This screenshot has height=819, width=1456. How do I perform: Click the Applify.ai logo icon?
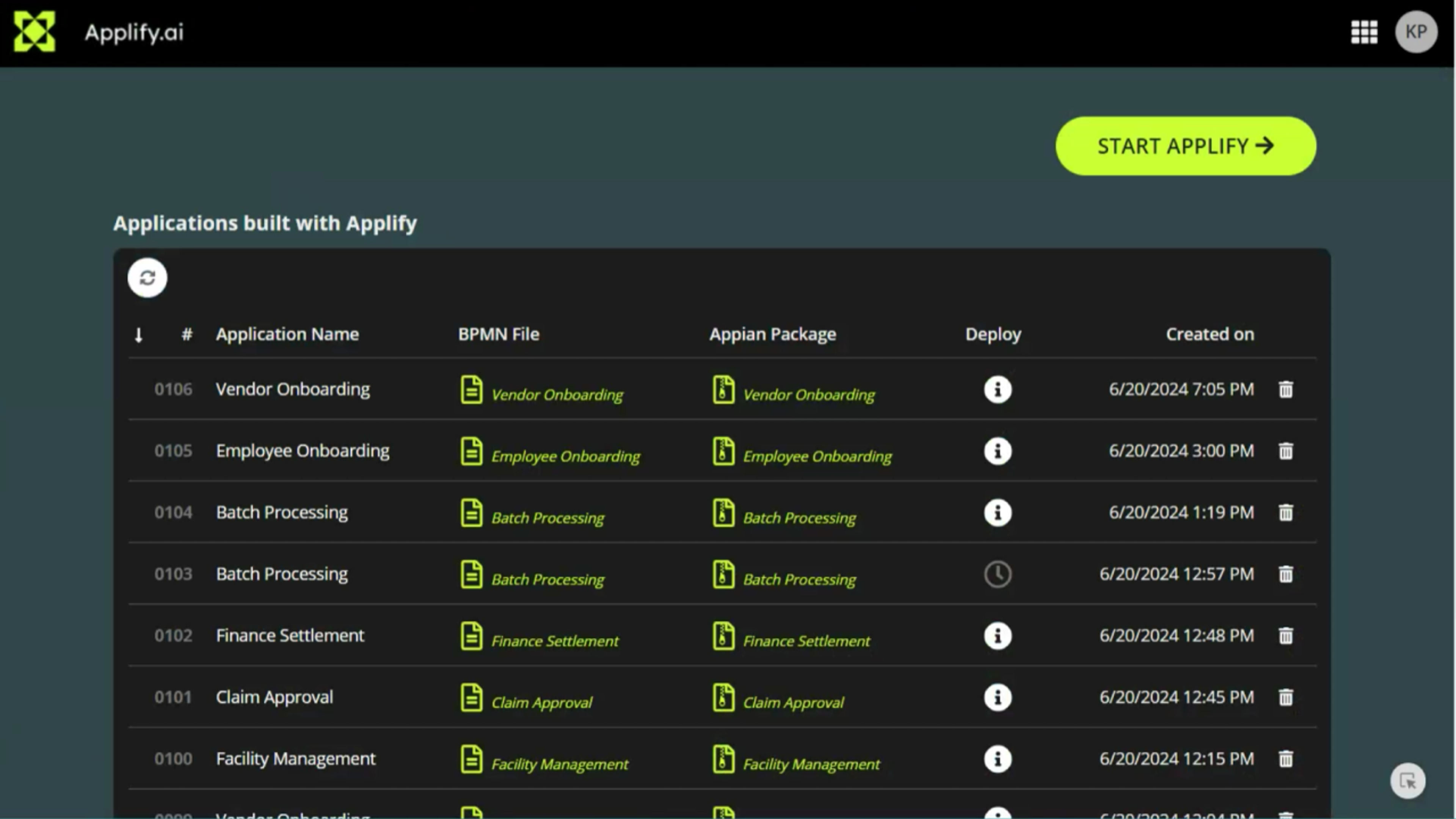35,31
